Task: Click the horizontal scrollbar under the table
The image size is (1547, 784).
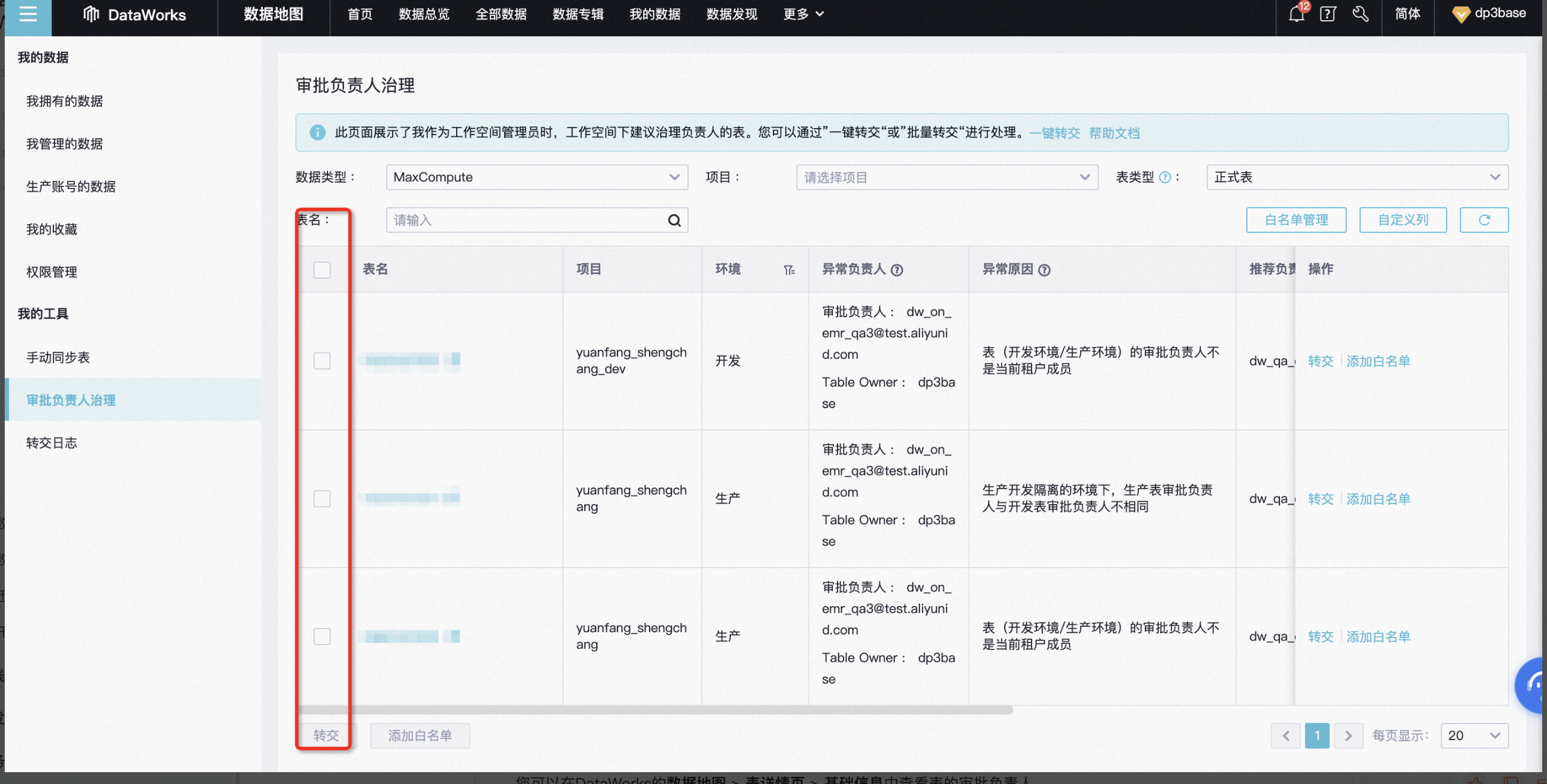Action: [655, 710]
